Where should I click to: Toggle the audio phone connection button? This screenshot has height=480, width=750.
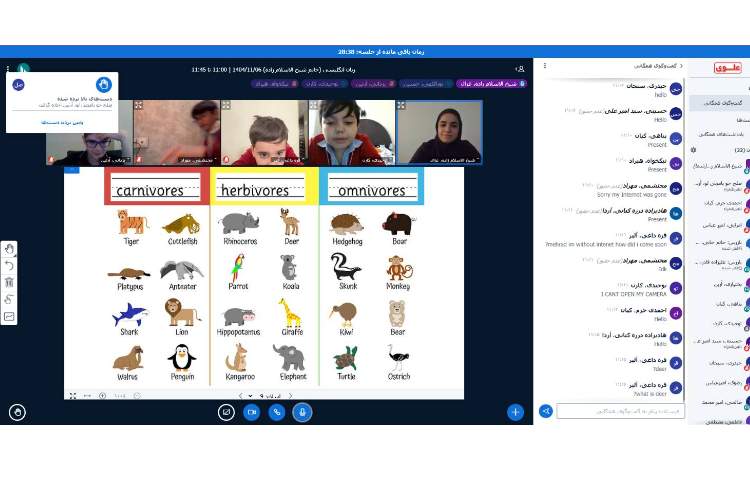click(x=277, y=411)
